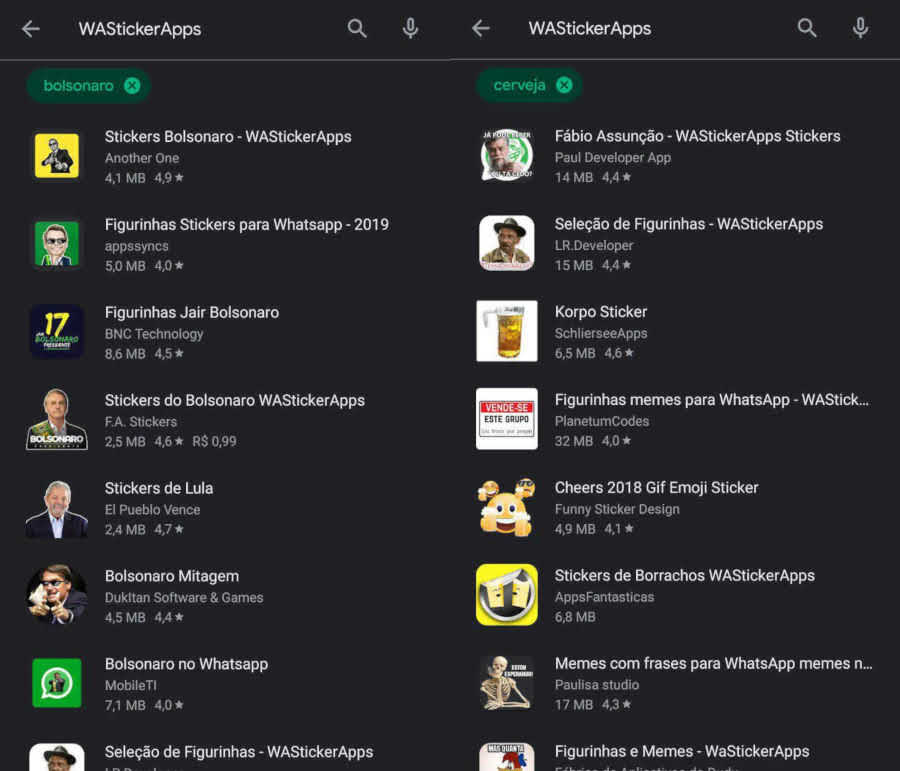The width and height of the screenshot is (900, 771).
Task: Tap developer name 'F.A. Stickers'
Action: (x=141, y=421)
